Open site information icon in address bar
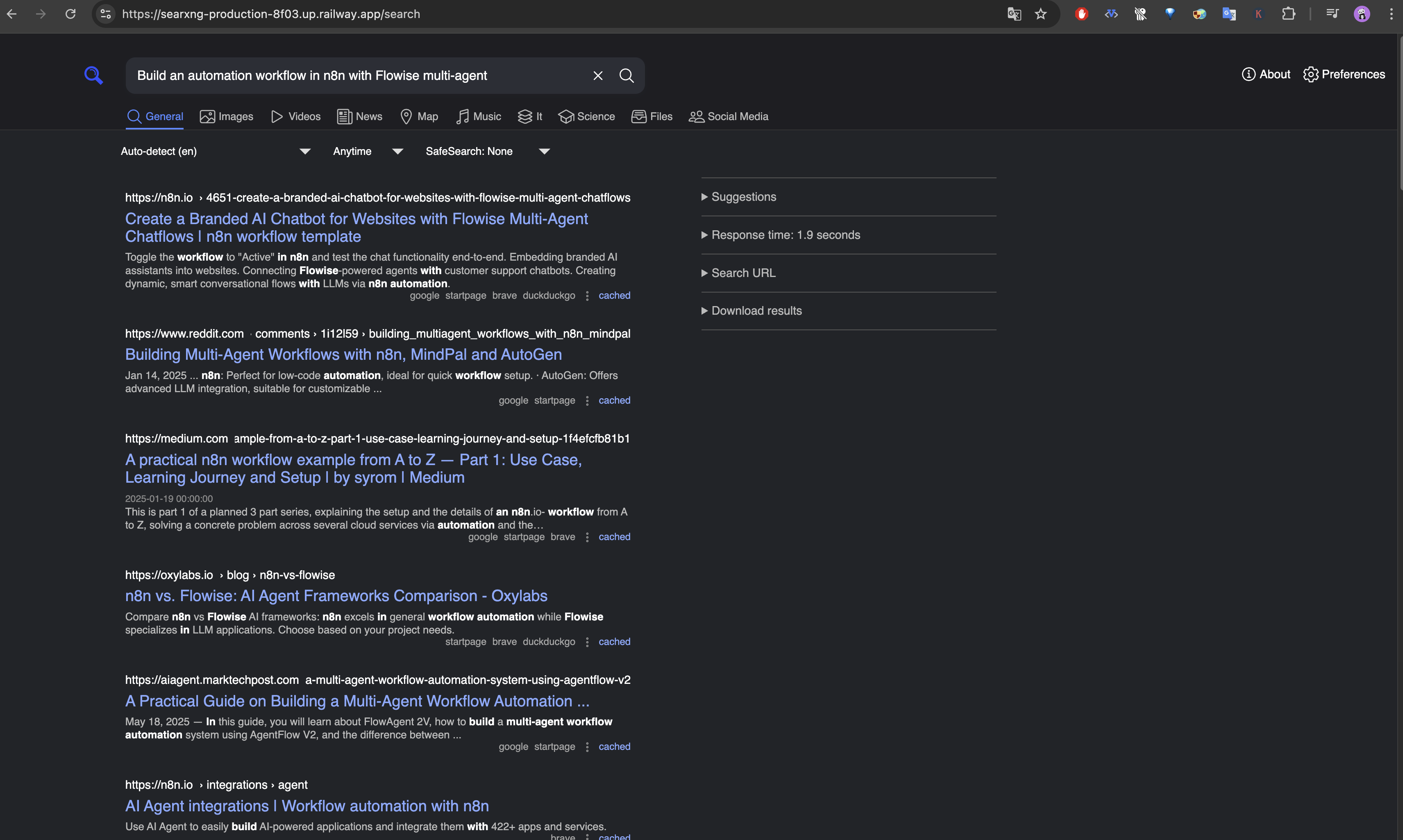 tap(105, 14)
